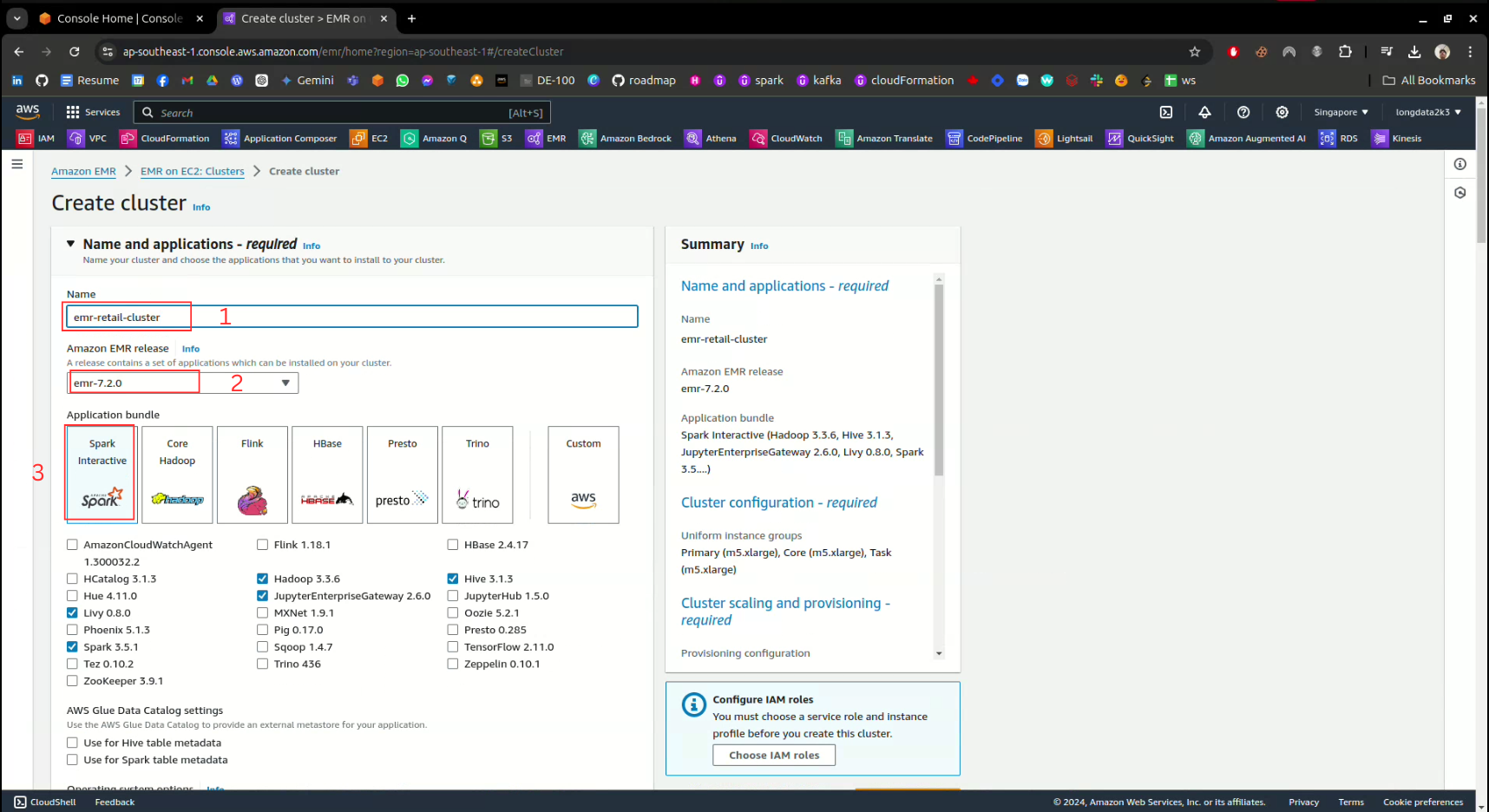Enable Use for Spark table metadata
1489x812 pixels.
73,760
